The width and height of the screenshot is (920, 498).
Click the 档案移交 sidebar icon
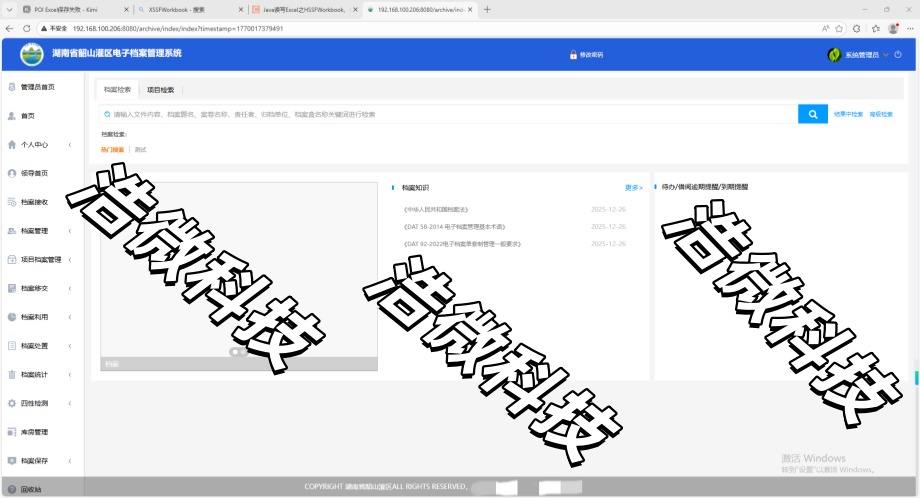12,288
